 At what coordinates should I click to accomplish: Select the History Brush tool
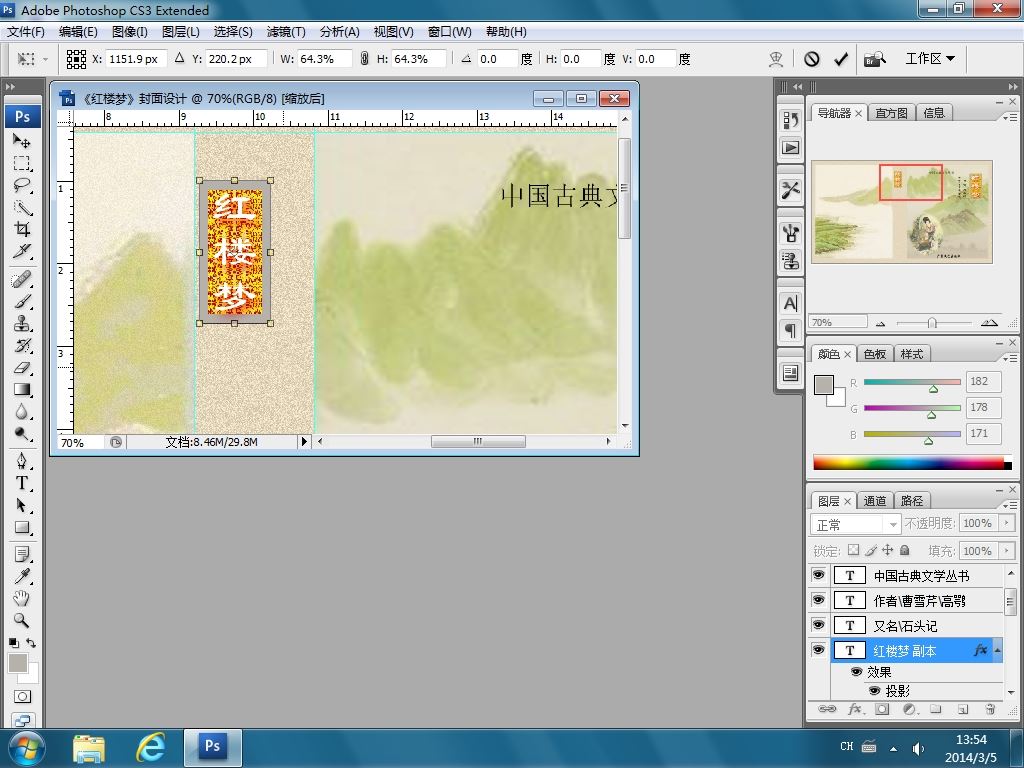(x=22, y=345)
